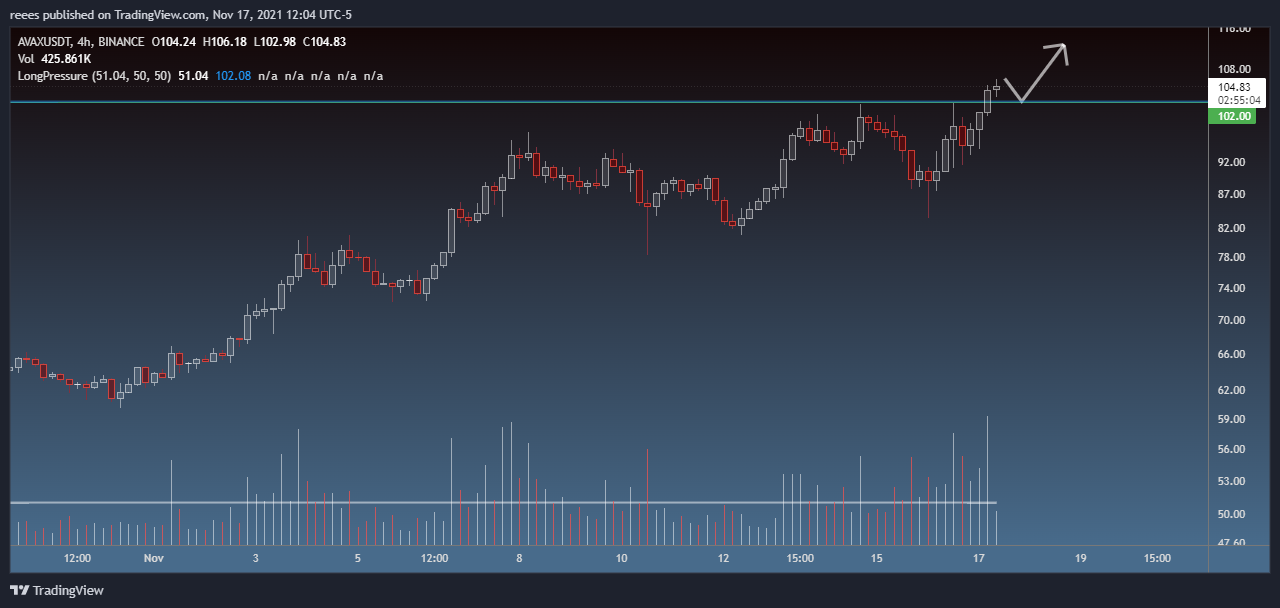Select the AVAXUSDT symbol name in the legend
This screenshot has width=1280, height=608.
point(44,42)
